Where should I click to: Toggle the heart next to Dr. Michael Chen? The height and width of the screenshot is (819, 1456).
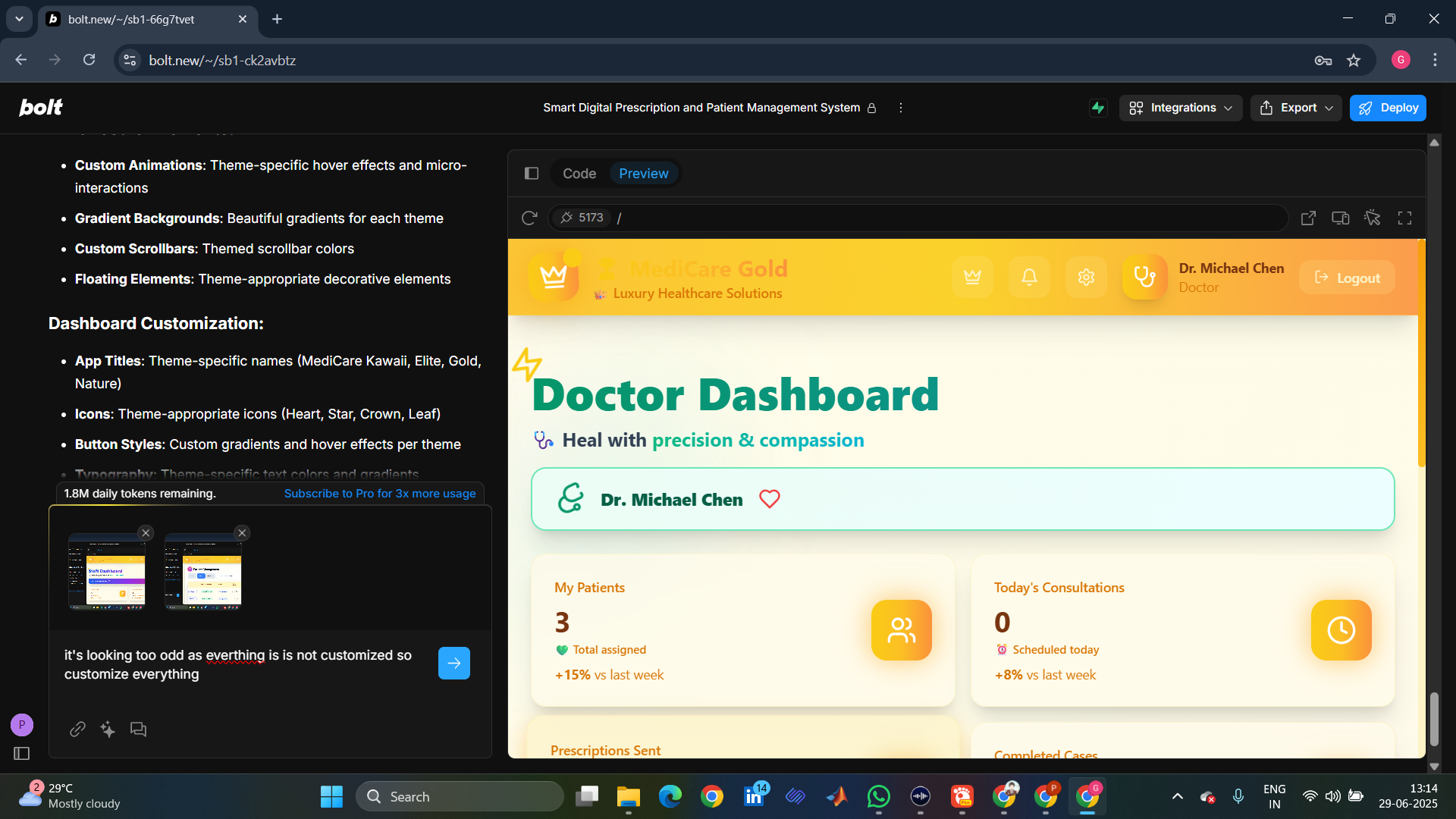[769, 500]
